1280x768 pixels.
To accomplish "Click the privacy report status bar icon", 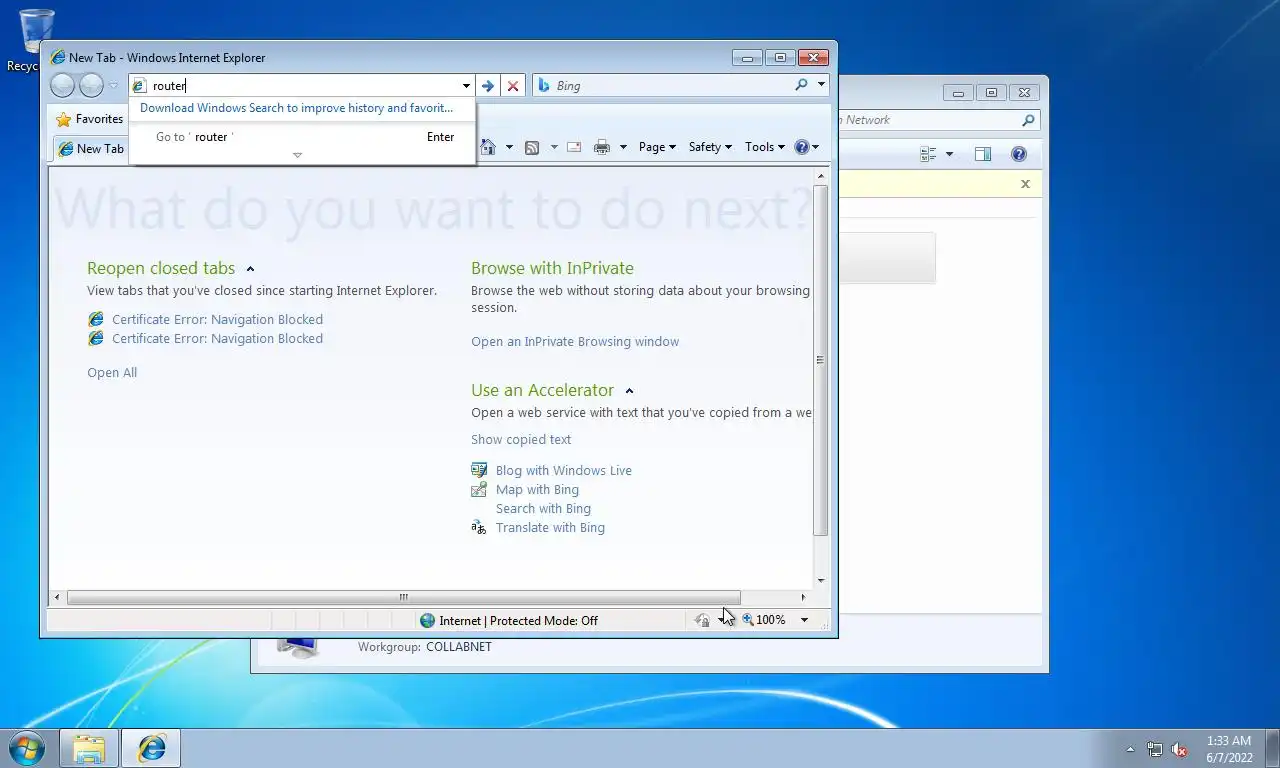I will tap(702, 621).
